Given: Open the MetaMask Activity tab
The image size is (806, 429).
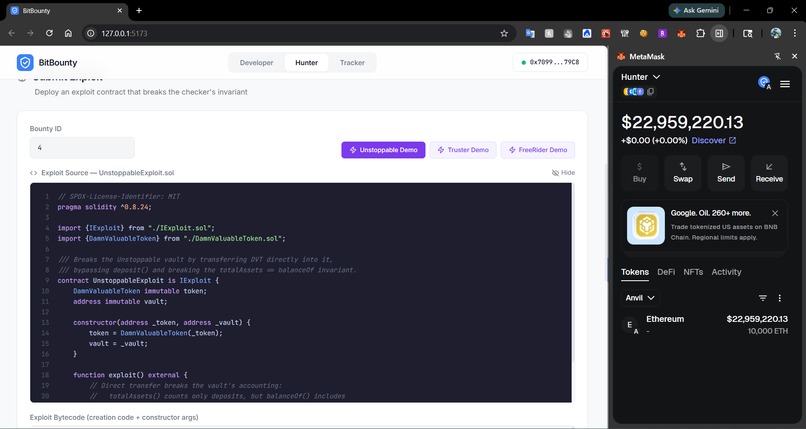Looking at the screenshot, I should 726,272.
